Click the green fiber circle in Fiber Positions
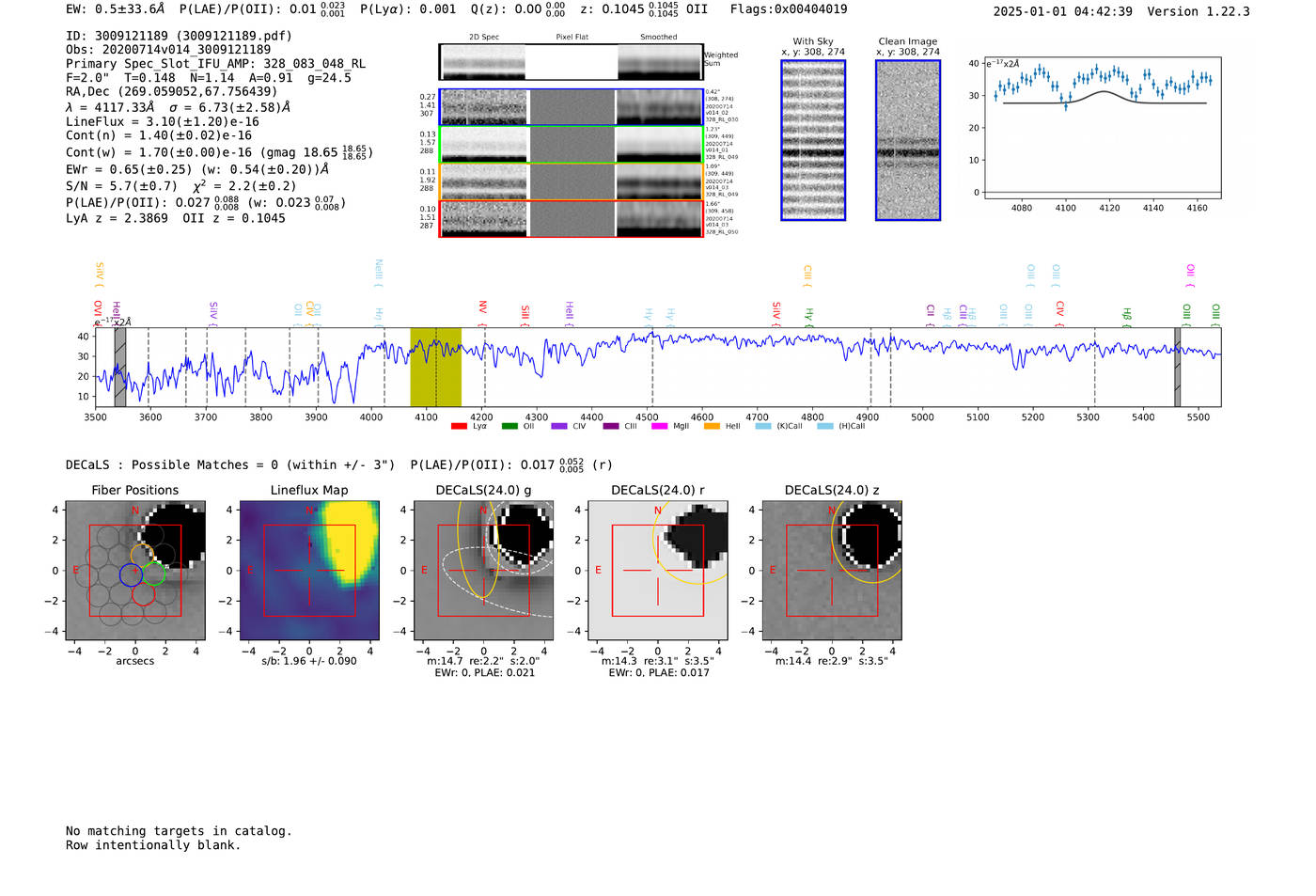Viewport: 1316px width, 896px height. click(x=154, y=574)
